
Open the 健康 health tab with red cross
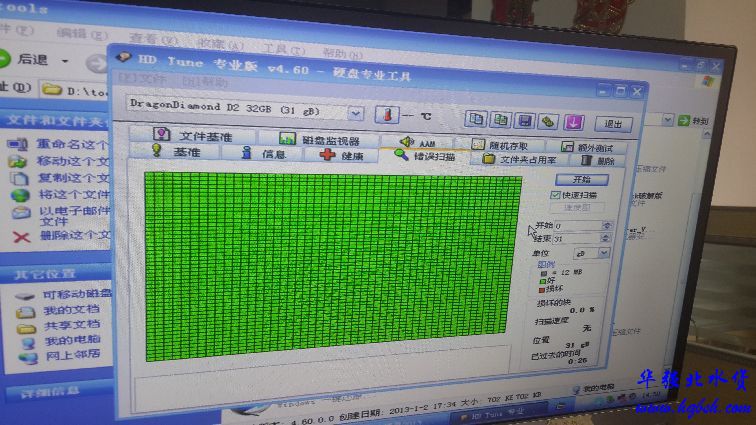coord(341,155)
